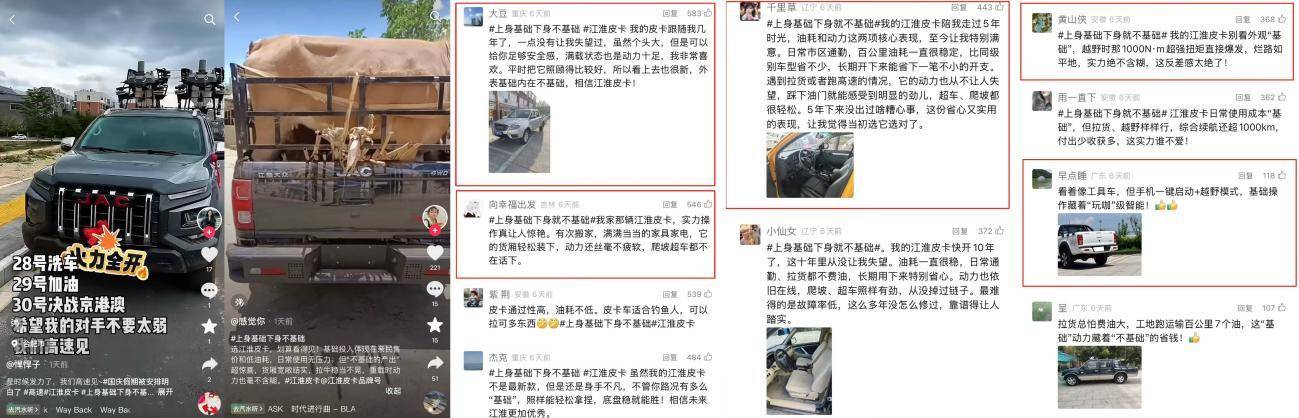Share the second video with 51 shares

click(x=435, y=363)
